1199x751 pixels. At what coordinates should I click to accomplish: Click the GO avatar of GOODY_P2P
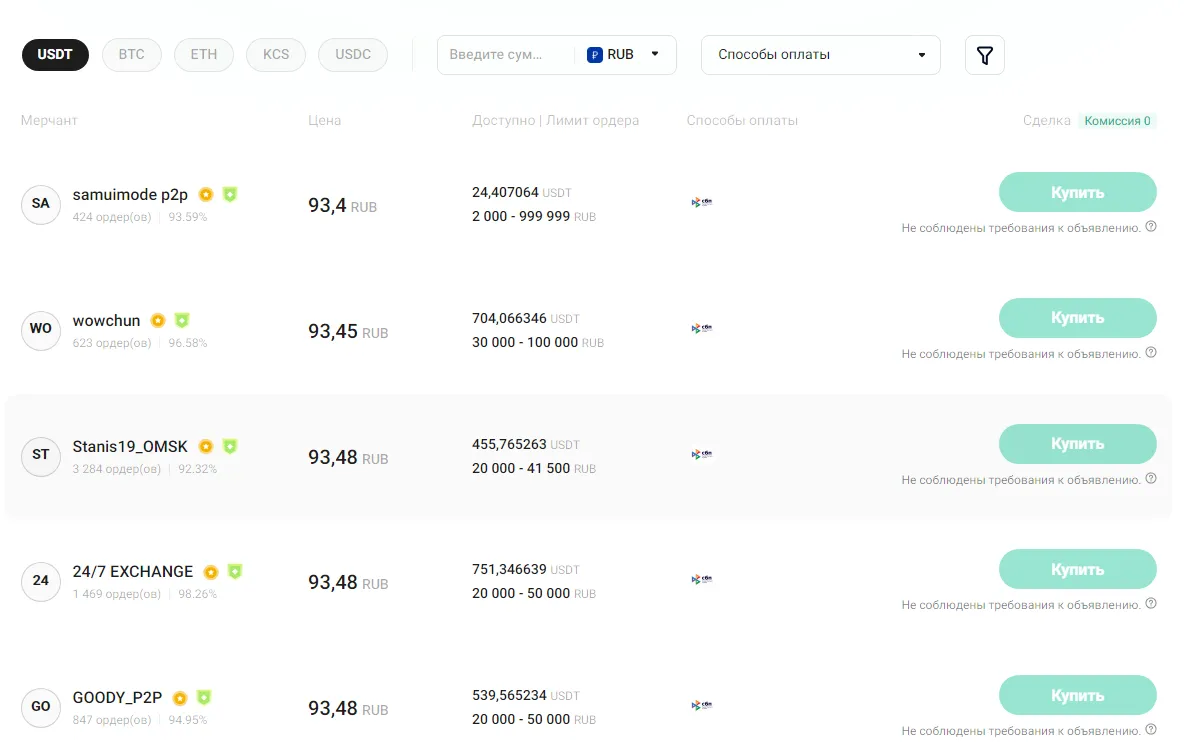tap(40, 707)
